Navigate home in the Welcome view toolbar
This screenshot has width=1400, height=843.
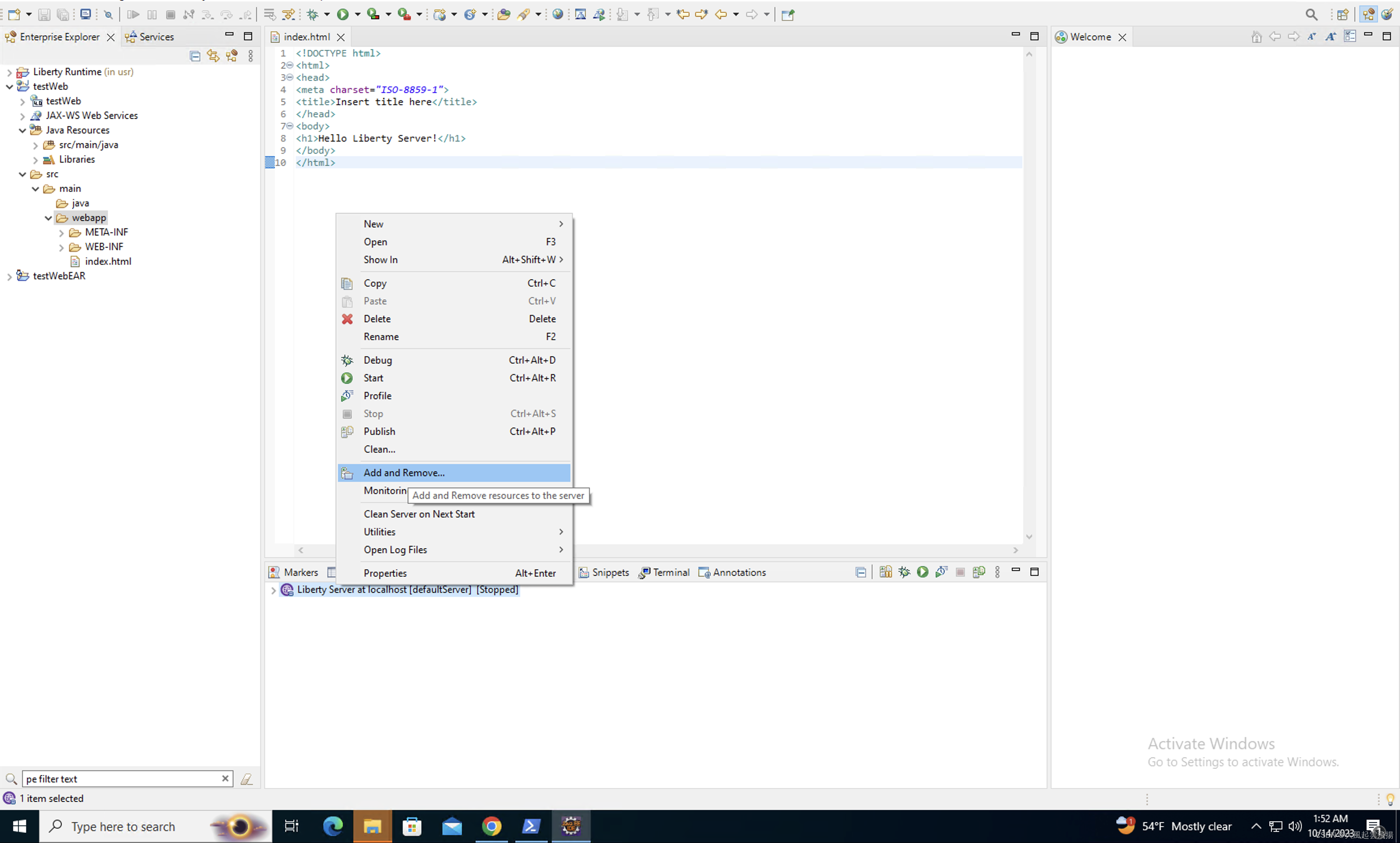click(x=1256, y=37)
